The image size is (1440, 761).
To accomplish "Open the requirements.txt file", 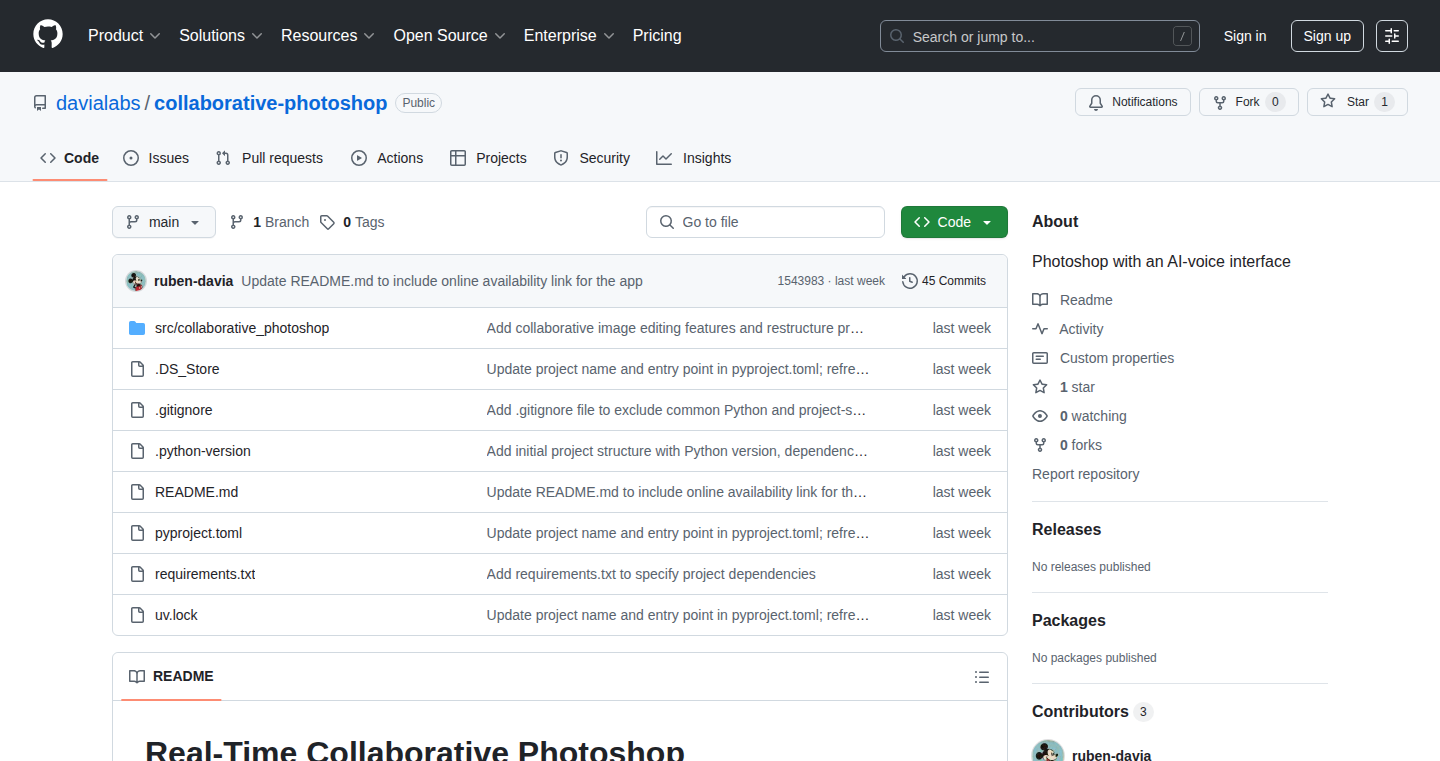I will pos(205,574).
